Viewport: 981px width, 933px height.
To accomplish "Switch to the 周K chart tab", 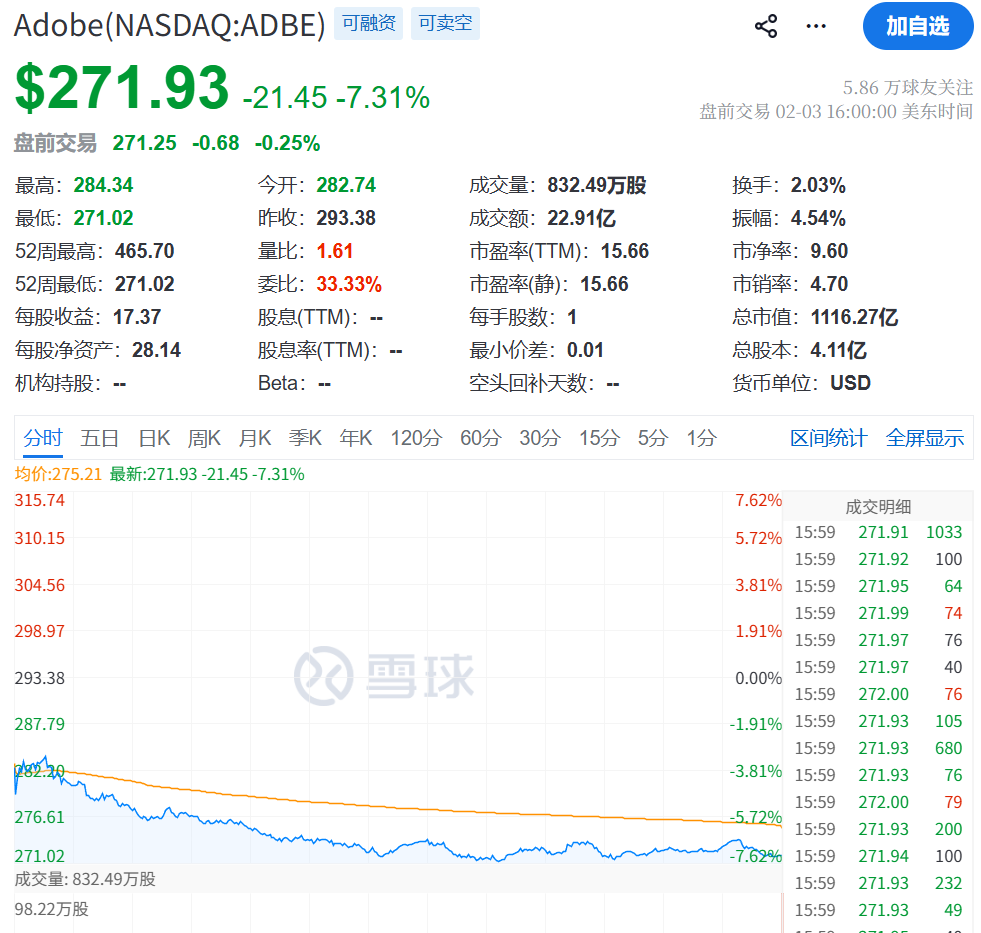I will click(x=205, y=437).
